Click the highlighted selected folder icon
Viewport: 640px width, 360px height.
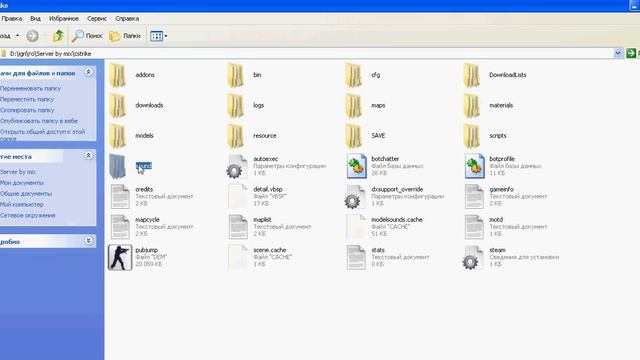[x=118, y=167]
